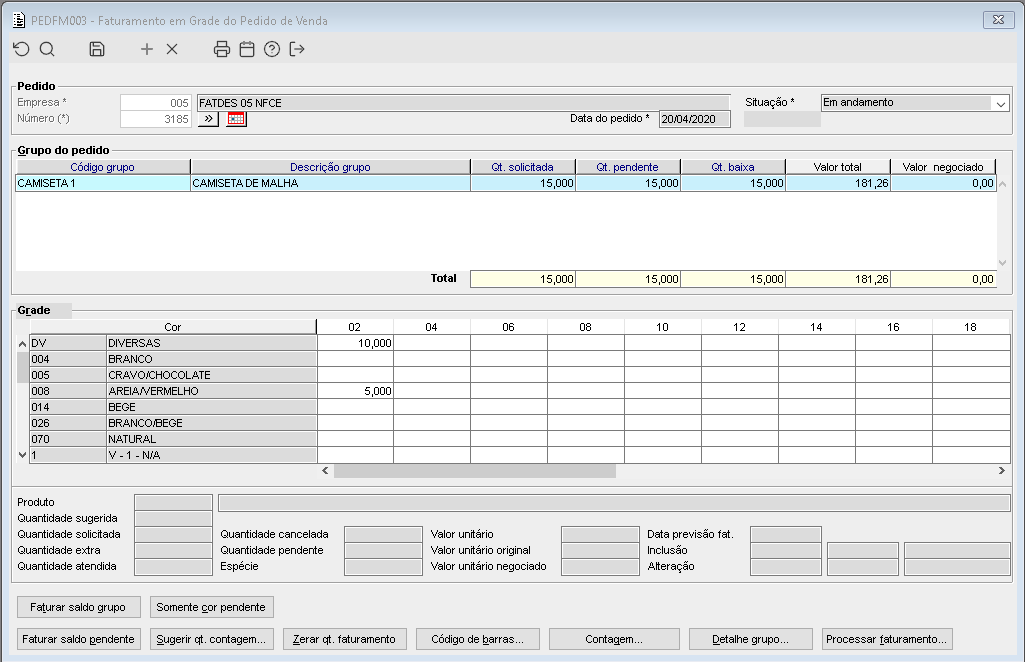This screenshot has height=662, width=1025.
Task: Open the calendar toolbar icon
Action: pyautogui.click(x=247, y=49)
